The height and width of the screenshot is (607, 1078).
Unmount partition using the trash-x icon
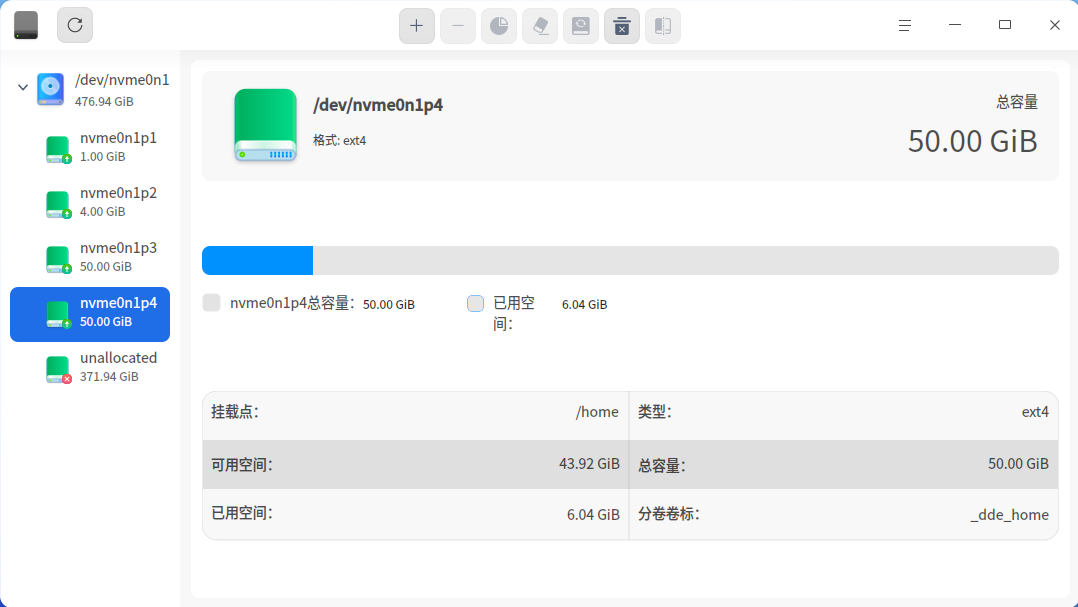coord(622,26)
